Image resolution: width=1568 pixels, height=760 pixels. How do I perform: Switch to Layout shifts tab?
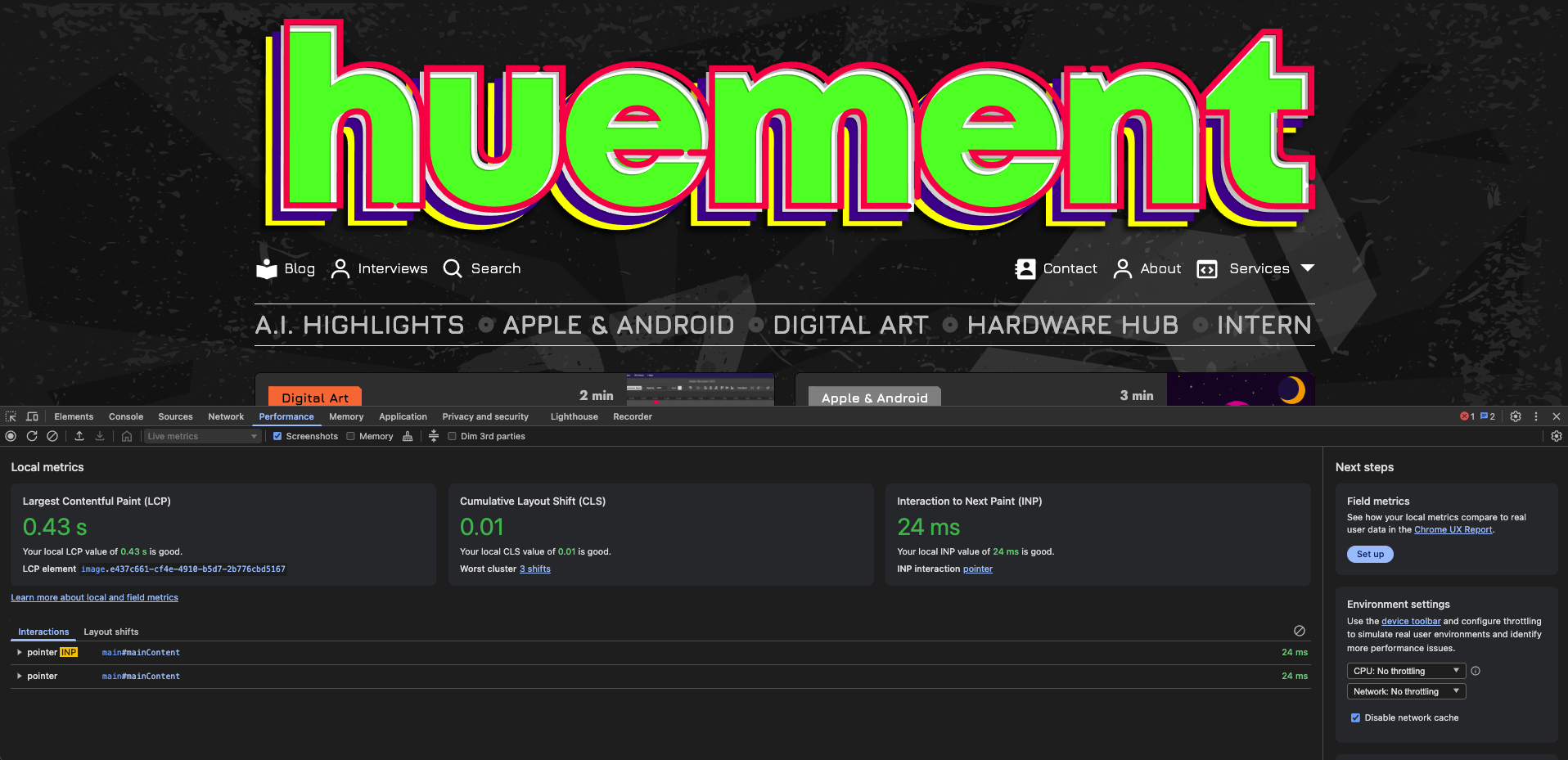tap(111, 632)
